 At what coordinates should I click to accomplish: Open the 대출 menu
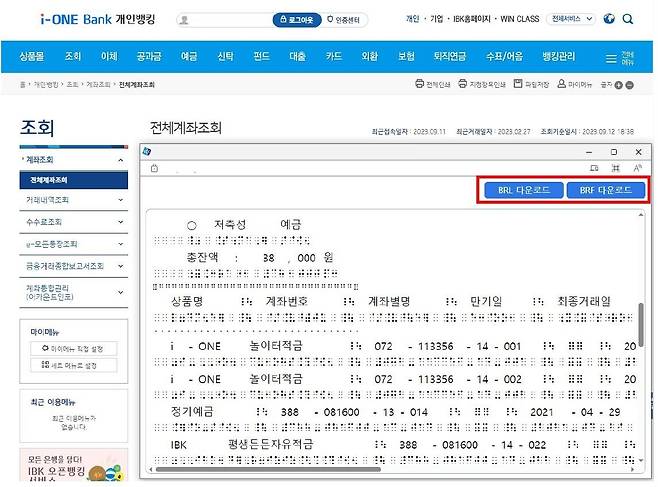(298, 56)
